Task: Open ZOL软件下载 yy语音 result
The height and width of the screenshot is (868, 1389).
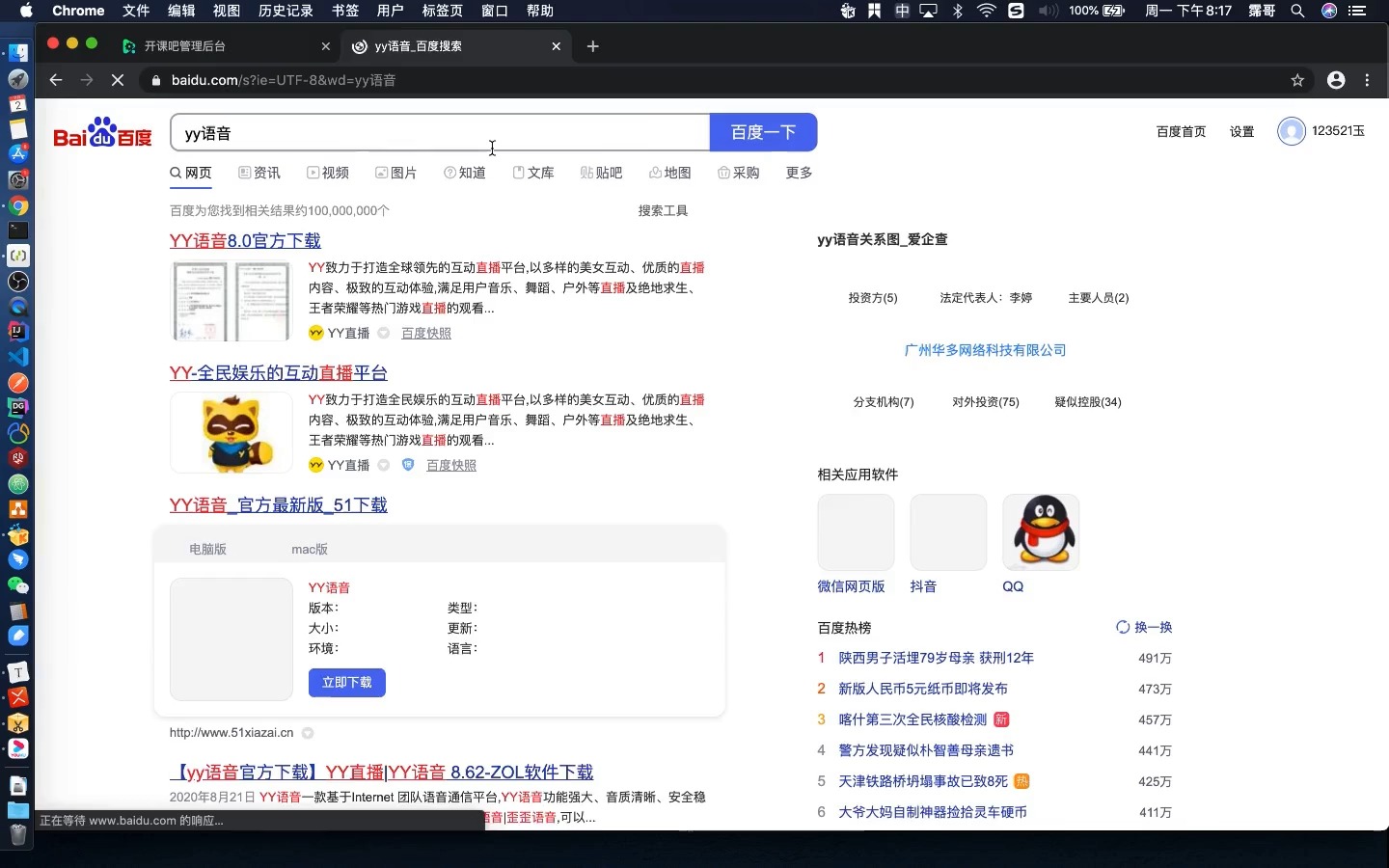Action: 382,772
